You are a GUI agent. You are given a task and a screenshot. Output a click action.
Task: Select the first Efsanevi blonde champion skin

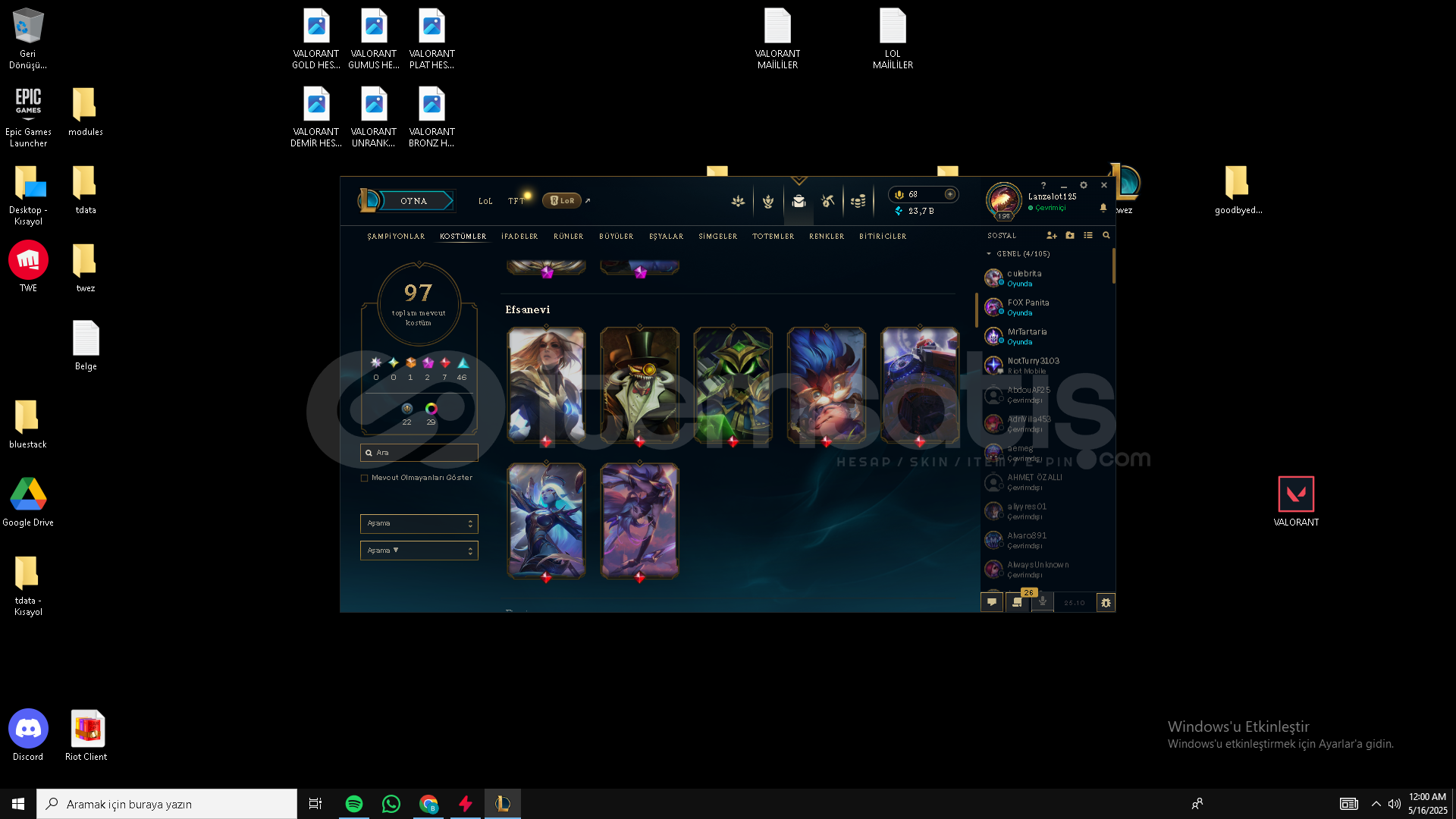[546, 385]
